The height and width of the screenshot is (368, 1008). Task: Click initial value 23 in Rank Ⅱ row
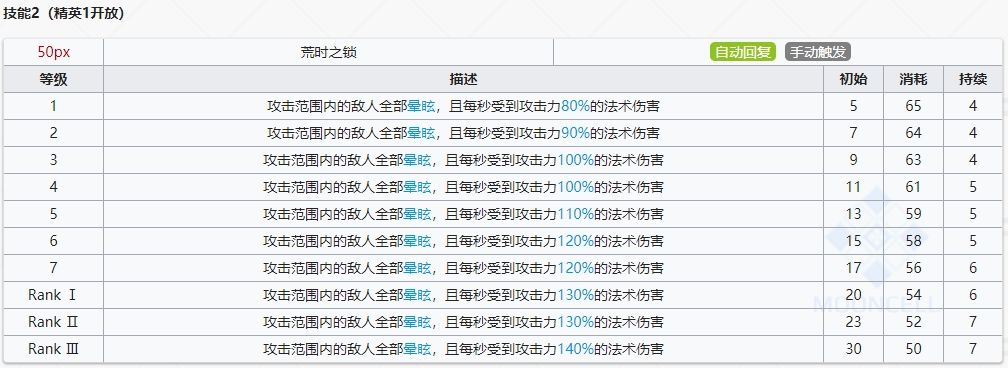click(x=853, y=322)
